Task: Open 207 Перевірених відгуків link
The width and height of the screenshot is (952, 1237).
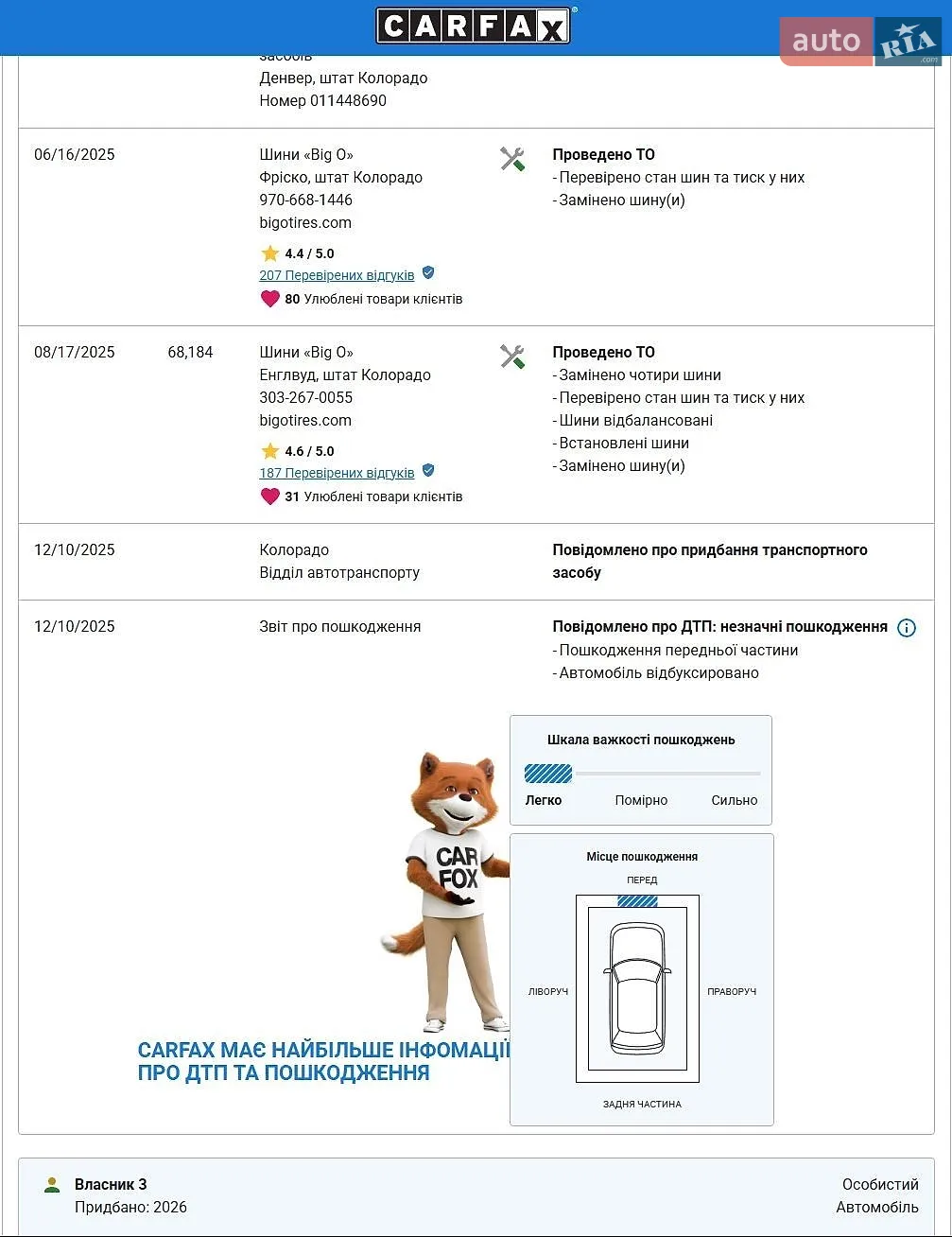Action: click(337, 275)
